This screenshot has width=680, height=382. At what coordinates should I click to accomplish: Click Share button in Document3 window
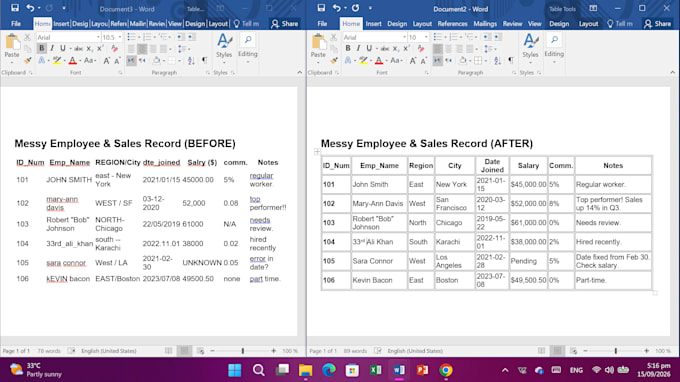[x=284, y=24]
